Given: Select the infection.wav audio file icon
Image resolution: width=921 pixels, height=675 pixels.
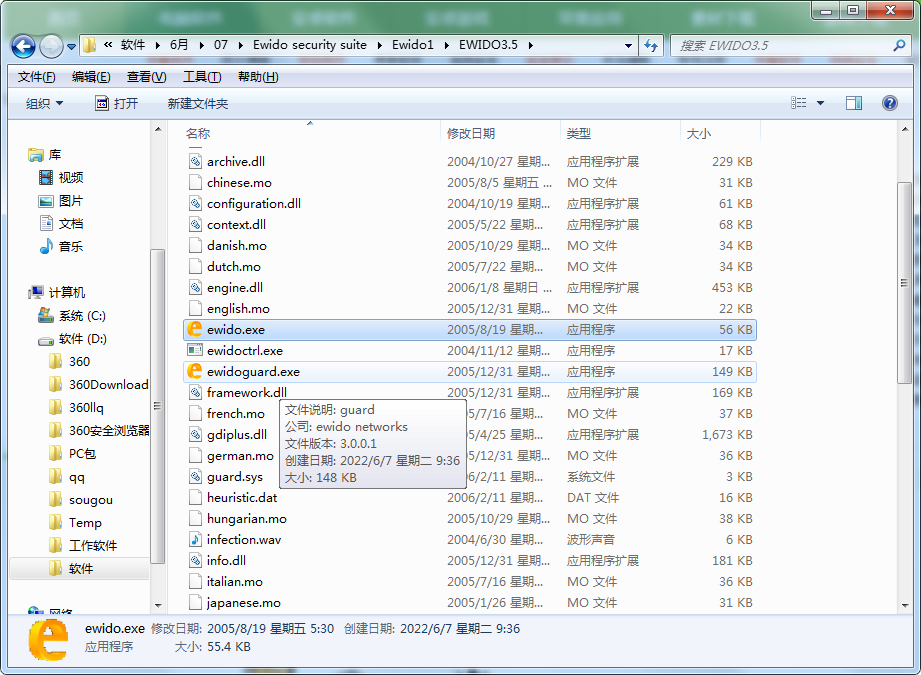Looking at the screenshot, I should 195,539.
